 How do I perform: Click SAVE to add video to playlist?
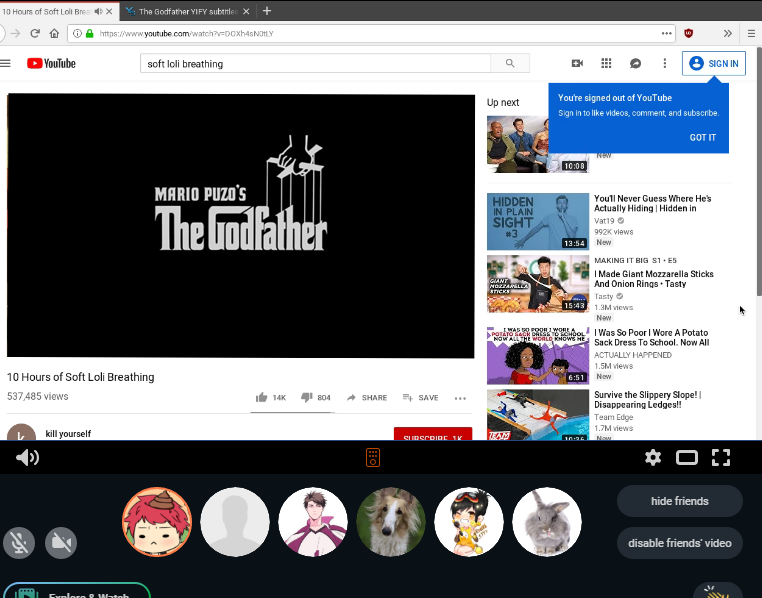[421, 397]
